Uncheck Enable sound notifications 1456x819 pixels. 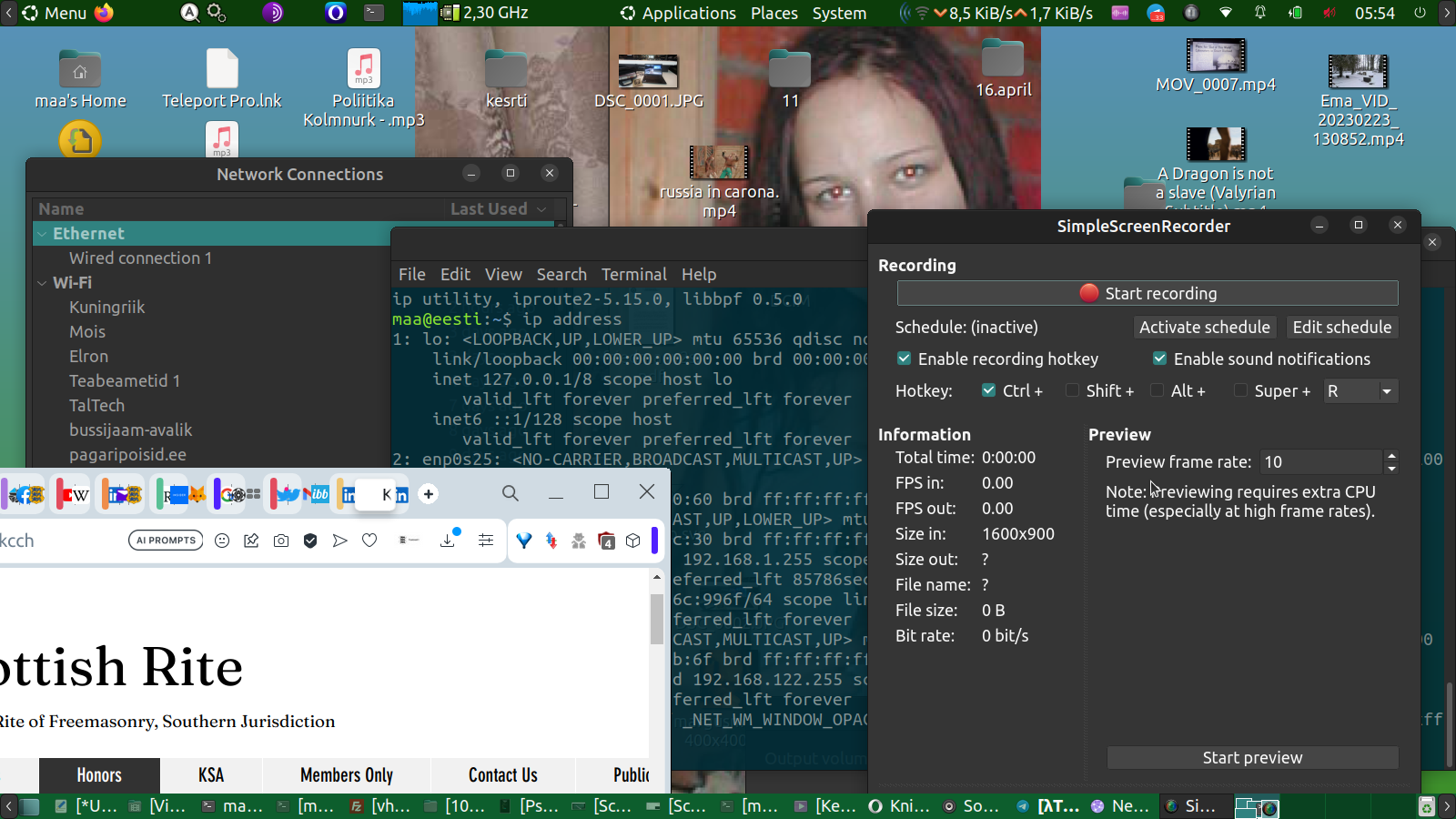[x=1159, y=359]
